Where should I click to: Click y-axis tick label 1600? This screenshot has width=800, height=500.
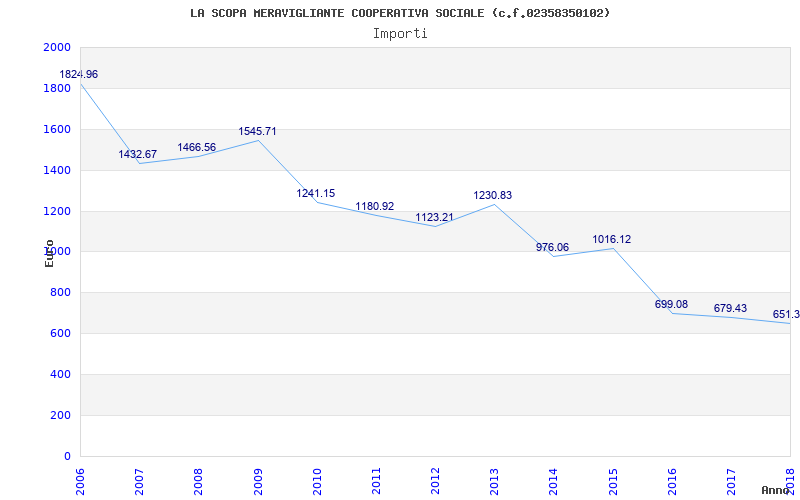pos(57,129)
